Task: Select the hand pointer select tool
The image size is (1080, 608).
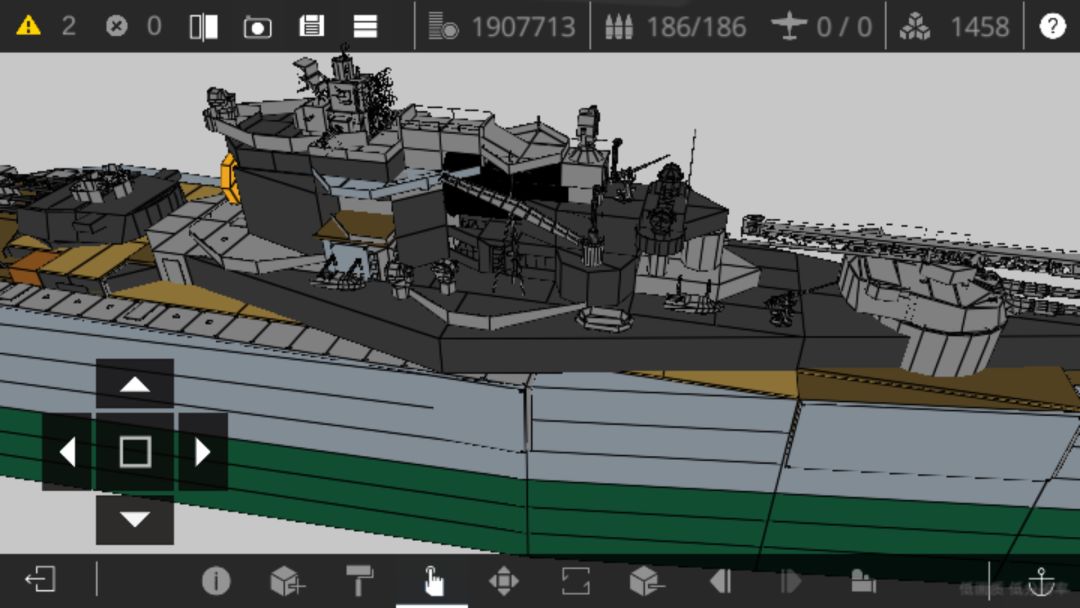Action: point(433,580)
